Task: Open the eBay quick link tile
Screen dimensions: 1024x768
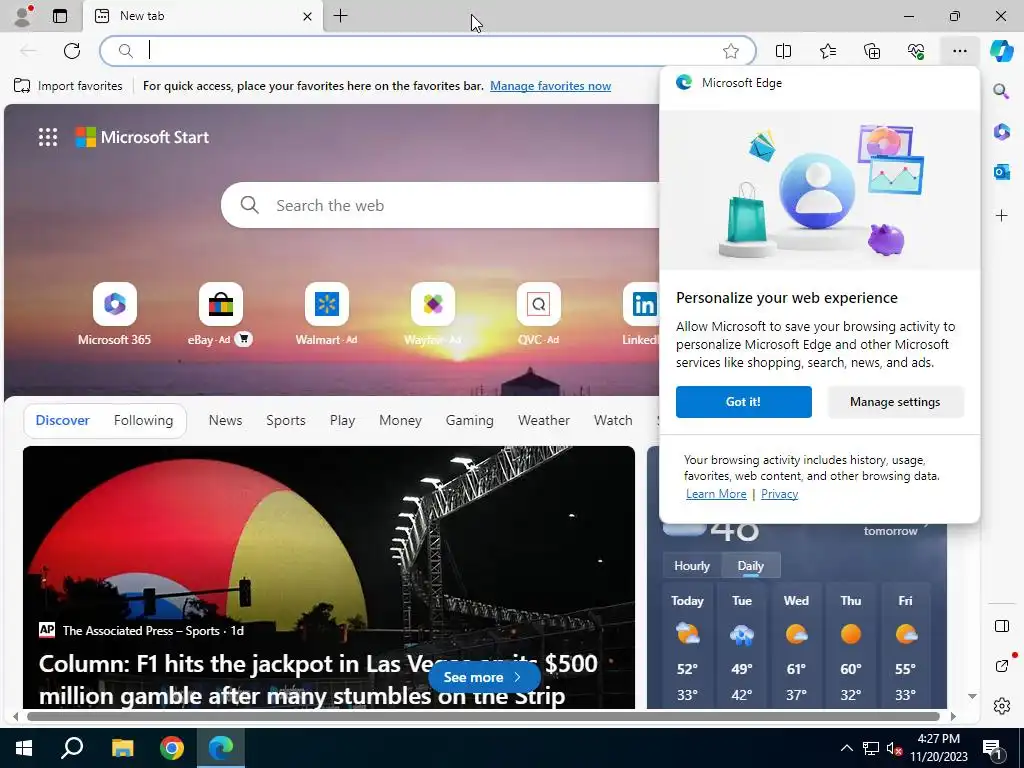Action: [221, 304]
